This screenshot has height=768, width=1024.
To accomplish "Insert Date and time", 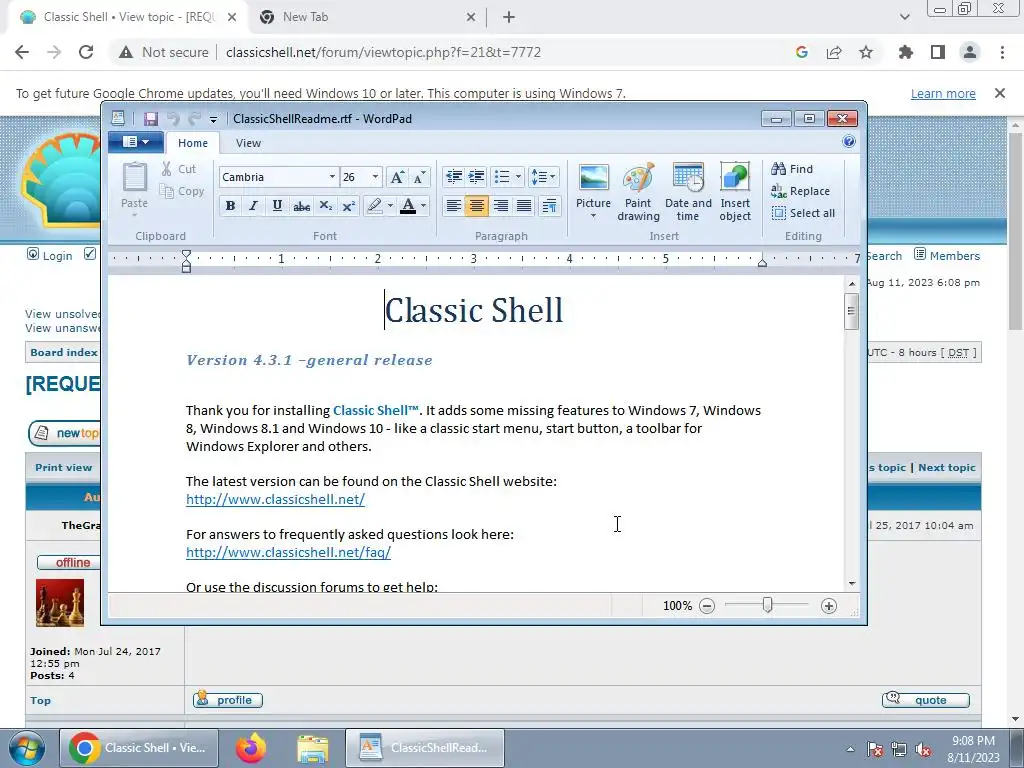I will click(x=688, y=192).
